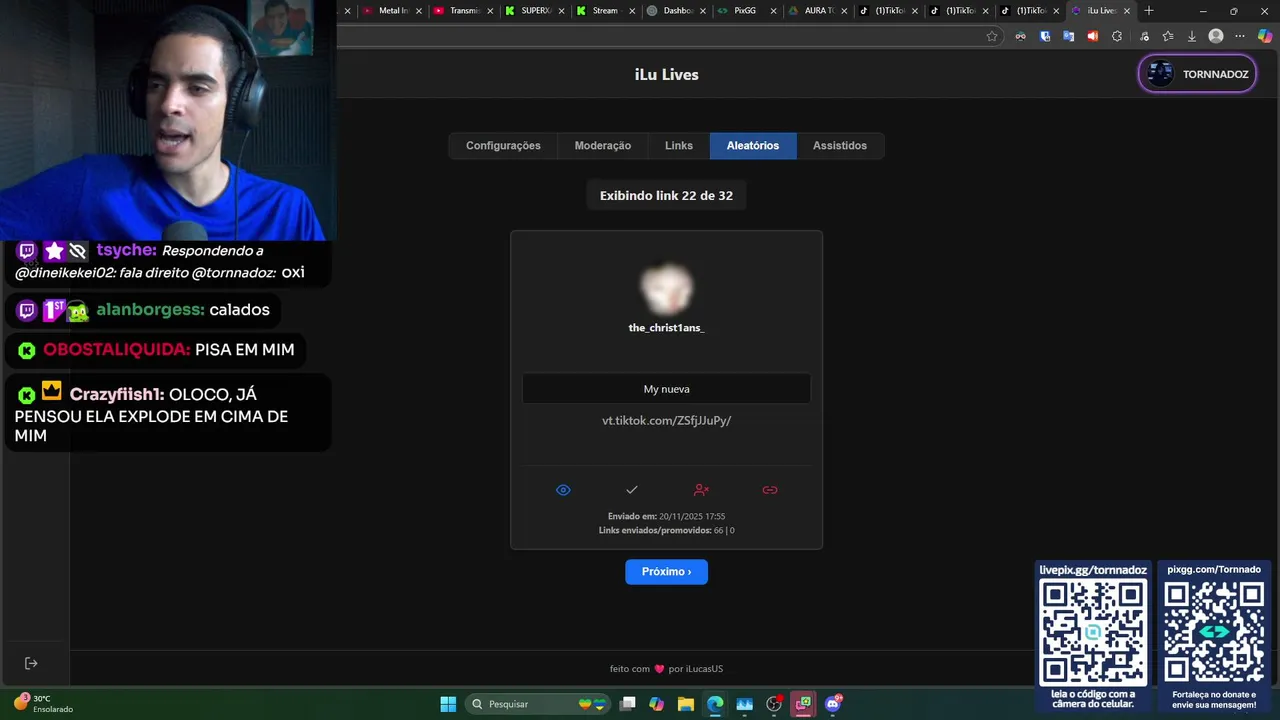Open browser favorites list icon
The image size is (1280, 720).
pos(1168,36)
